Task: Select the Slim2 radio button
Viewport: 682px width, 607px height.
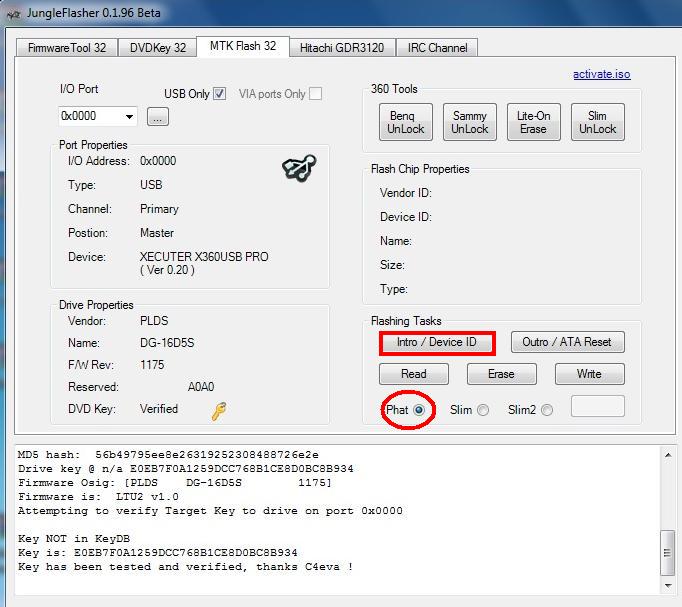Action: (x=547, y=410)
